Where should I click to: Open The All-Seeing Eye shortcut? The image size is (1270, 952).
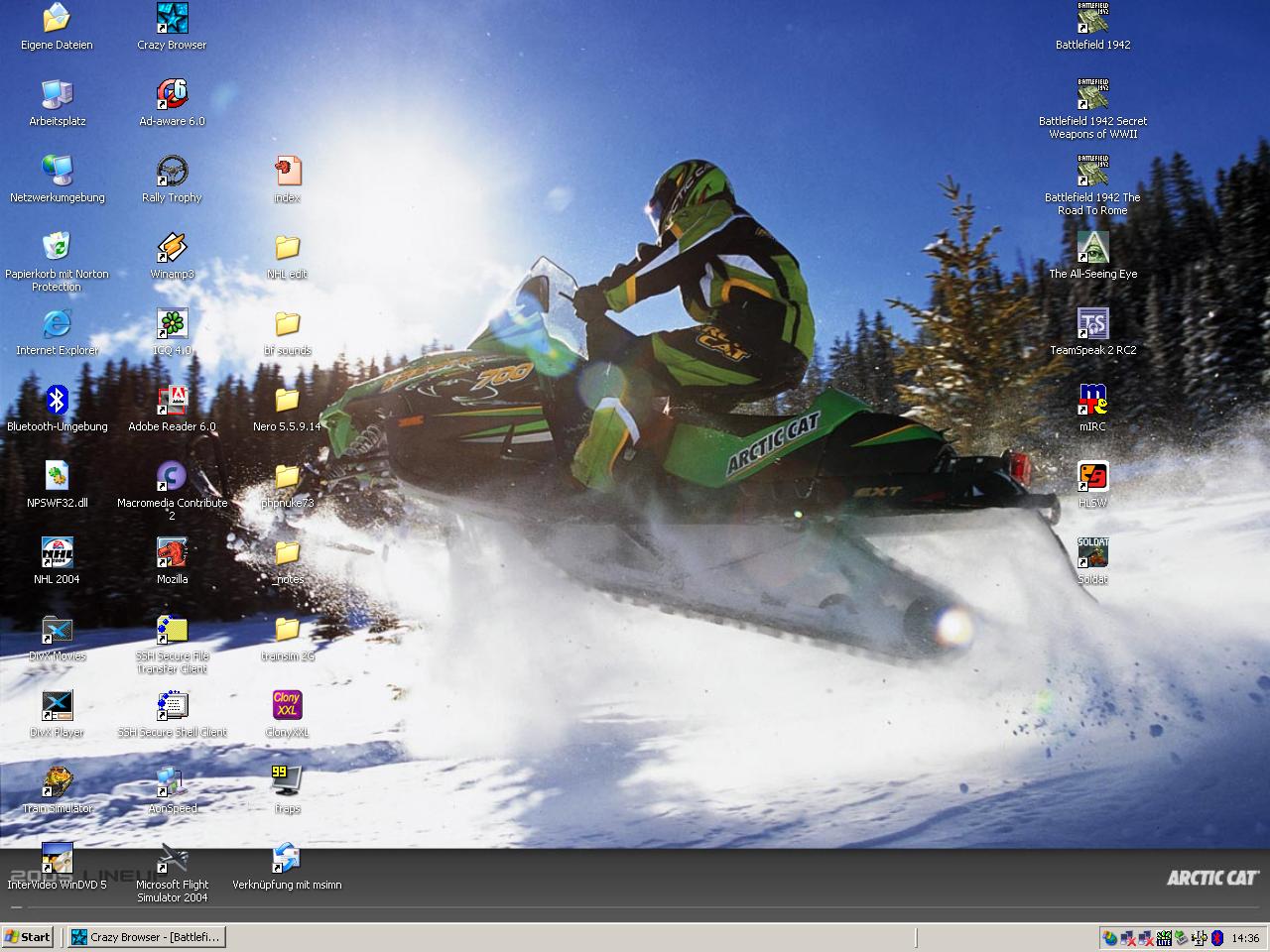coord(1093,247)
